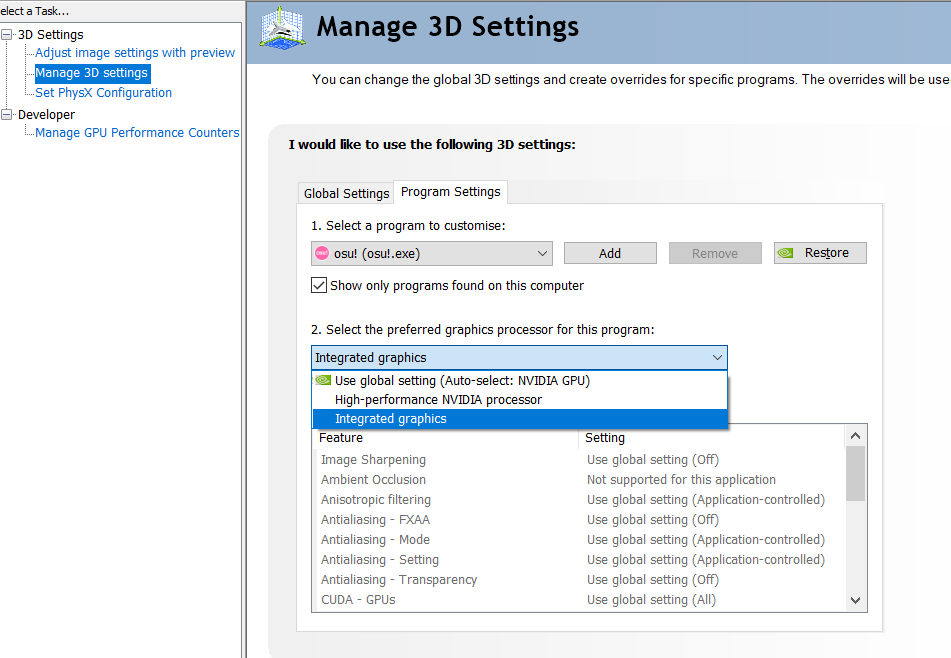Open Set PhysX Configuration link
Image resolution: width=951 pixels, height=658 pixels.
click(103, 93)
